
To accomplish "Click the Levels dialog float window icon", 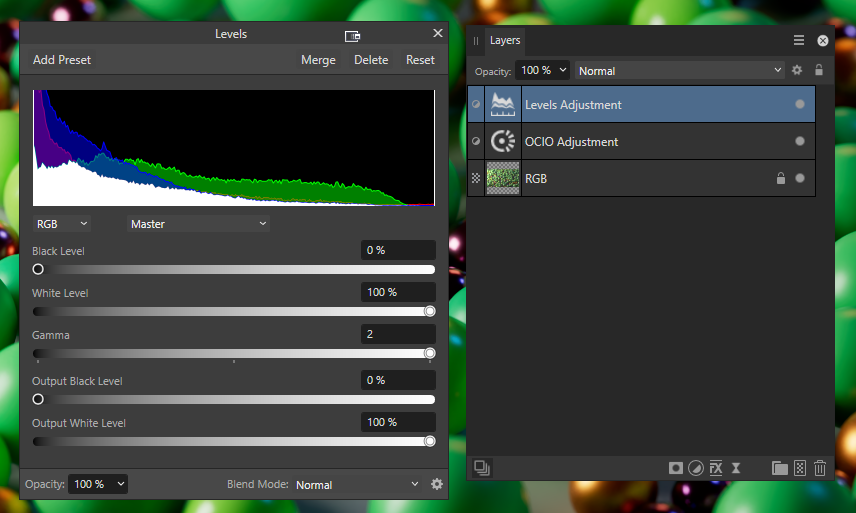I will [352, 36].
